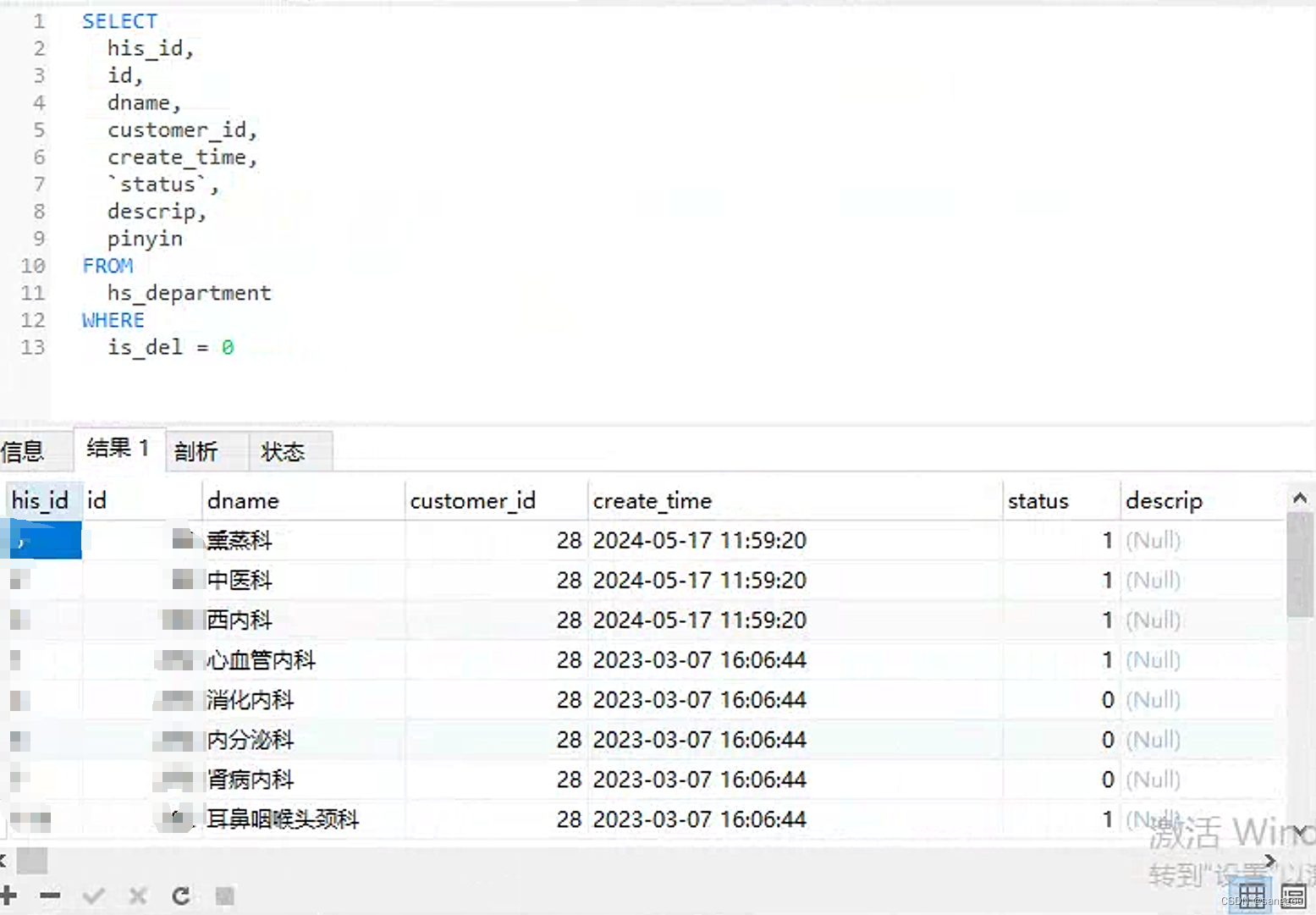Click the apply changes checkmark icon

[x=95, y=895]
